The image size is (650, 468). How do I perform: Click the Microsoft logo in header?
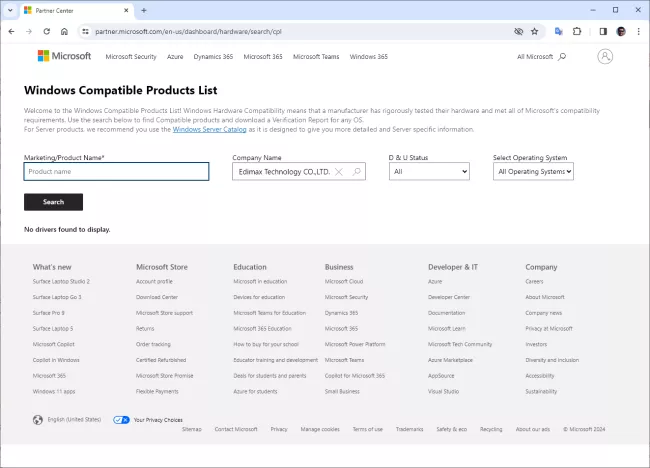pos(64,56)
